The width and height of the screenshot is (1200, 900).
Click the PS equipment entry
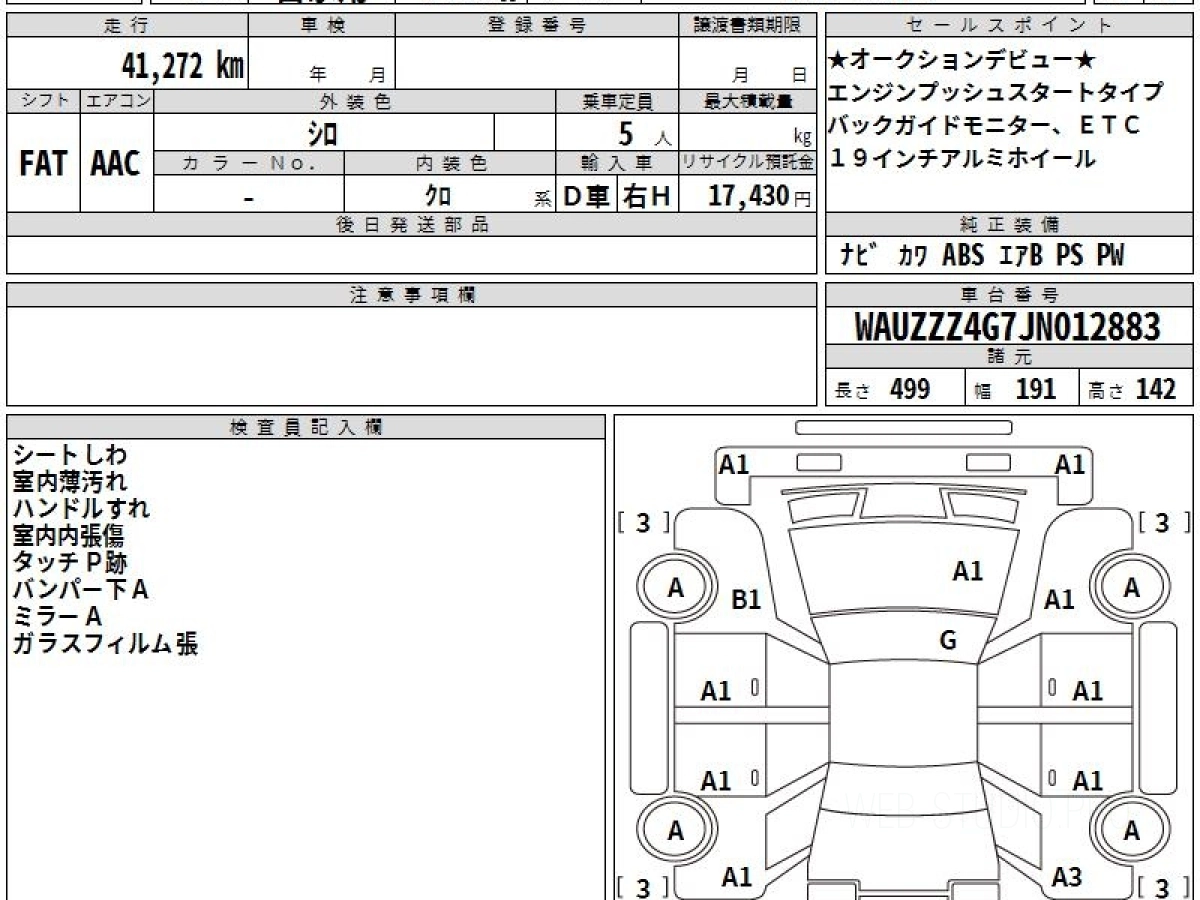[1069, 256]
